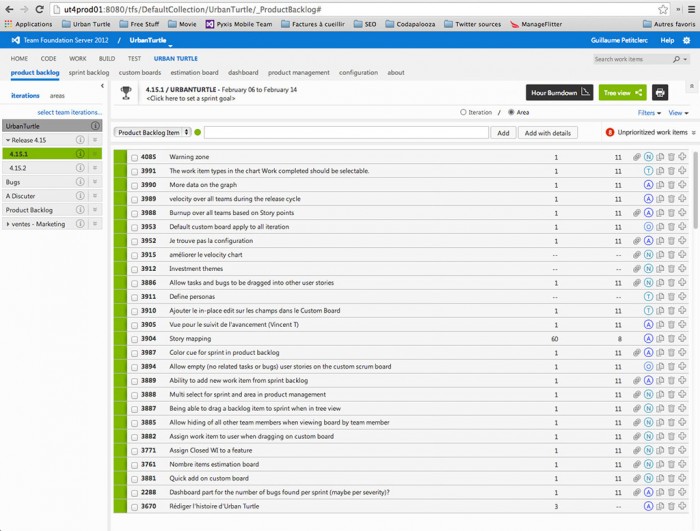Open the select team iterations link
Viewport: 700px width, 531px height.
(x=69, y=112)
